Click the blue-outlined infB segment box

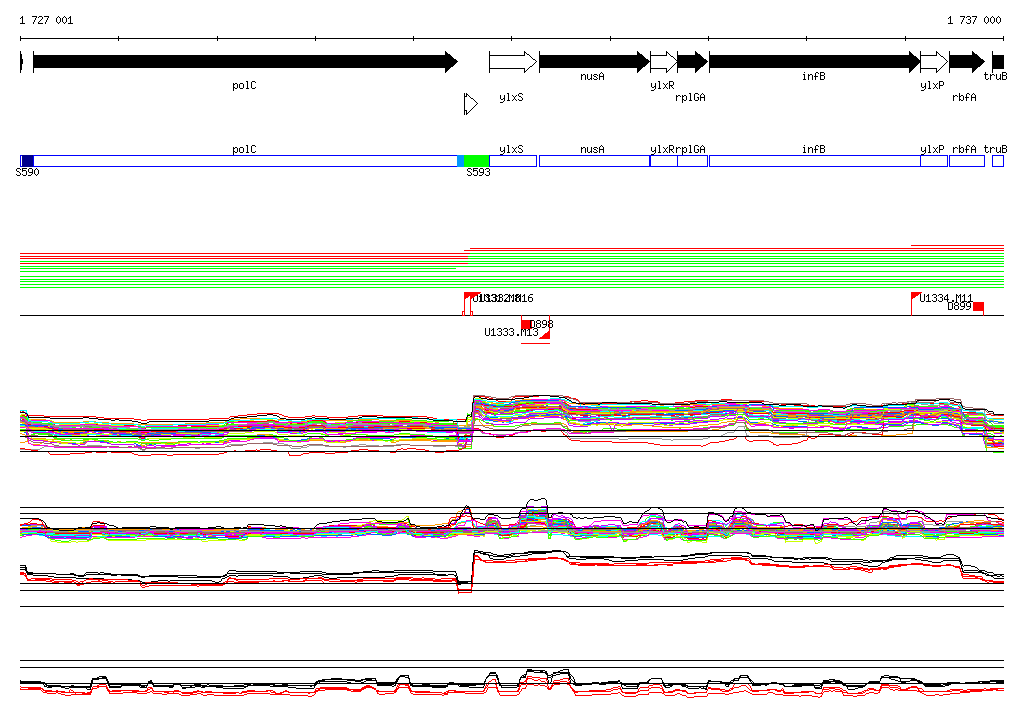[x=815, y=161]
